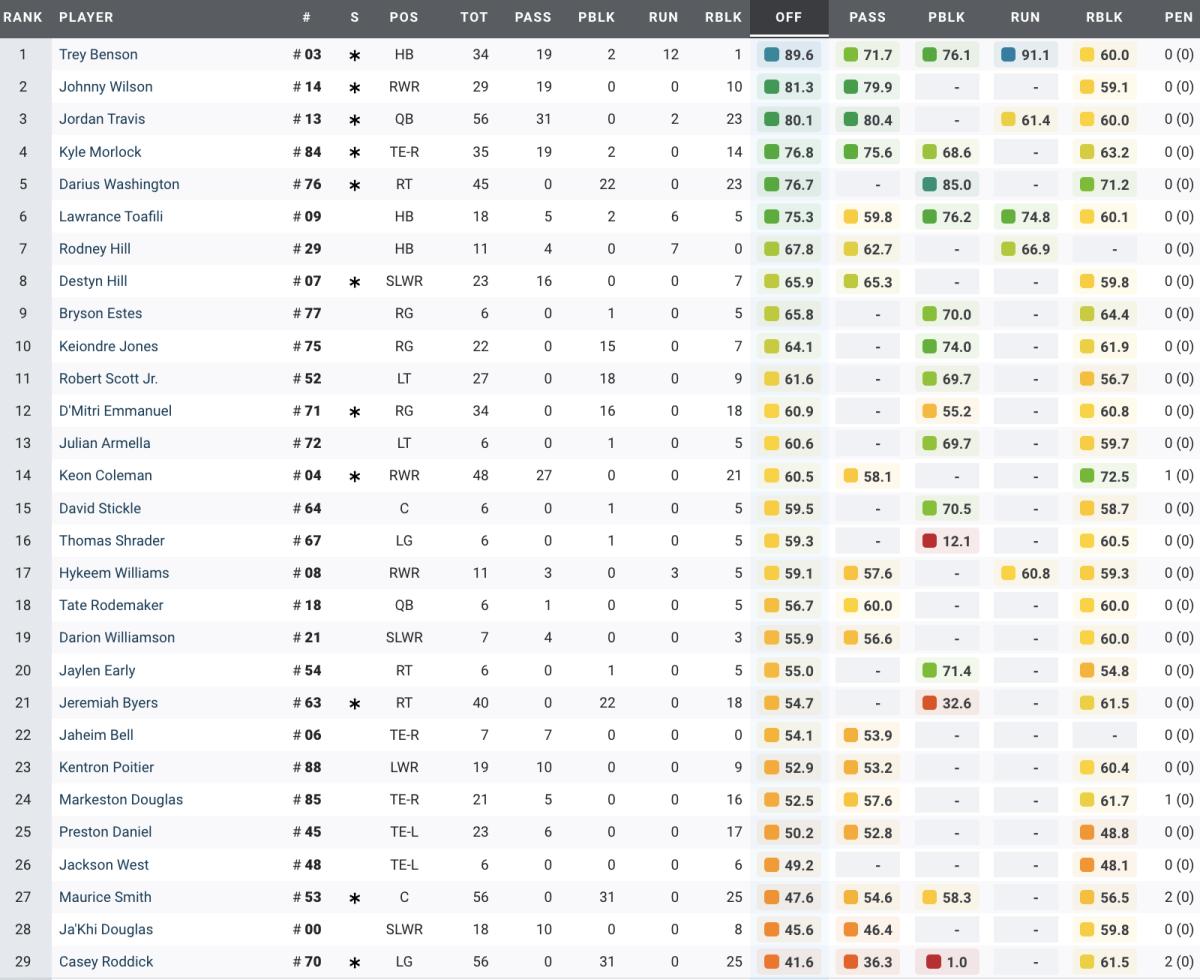Viewport: 1200px width, 980px height.
Task: Open Kentron Poitier player link
Action: 106,767
